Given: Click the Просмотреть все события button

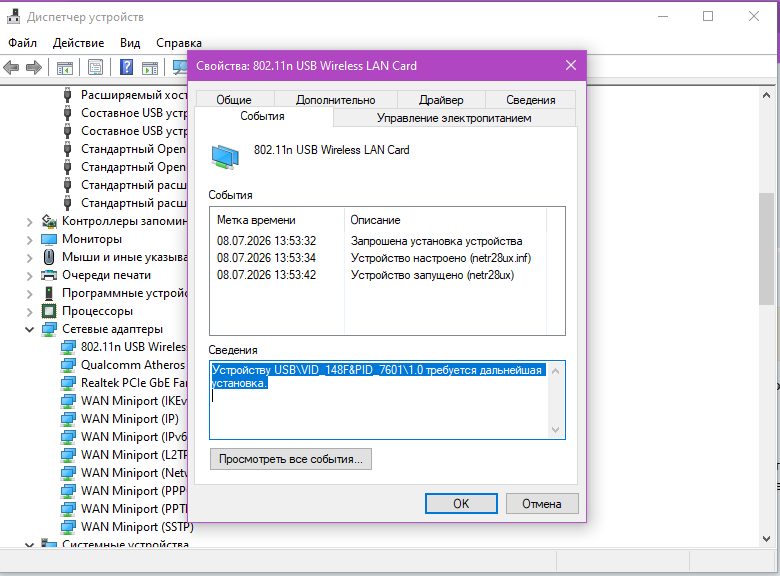Looking at the screenshot, I should click(x=291, y=459).
